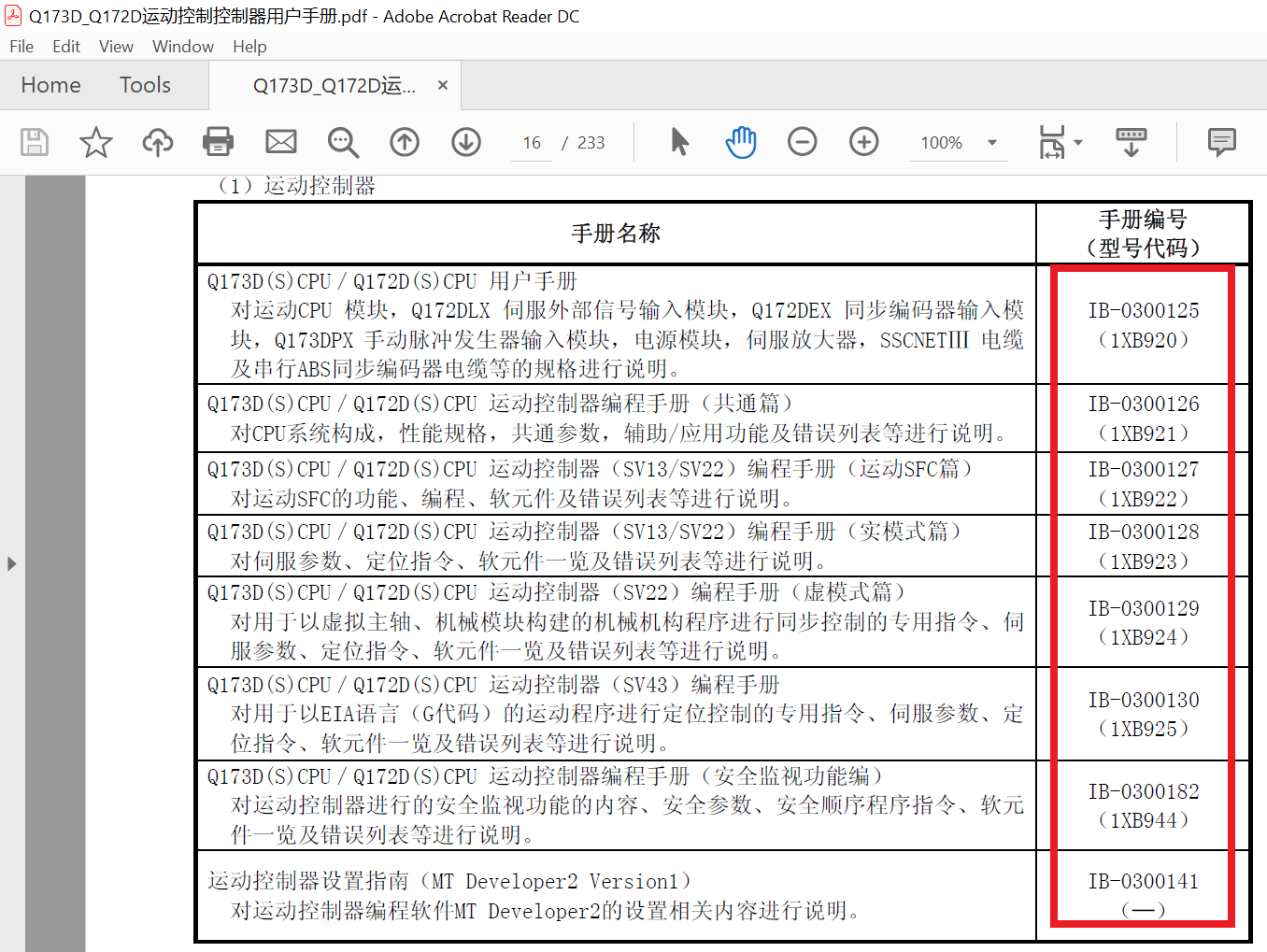The height and width of the screenshot is (952, 1267).
Task: Click the Save file icon
Action: pyautogui.click(x=35, y=142)
